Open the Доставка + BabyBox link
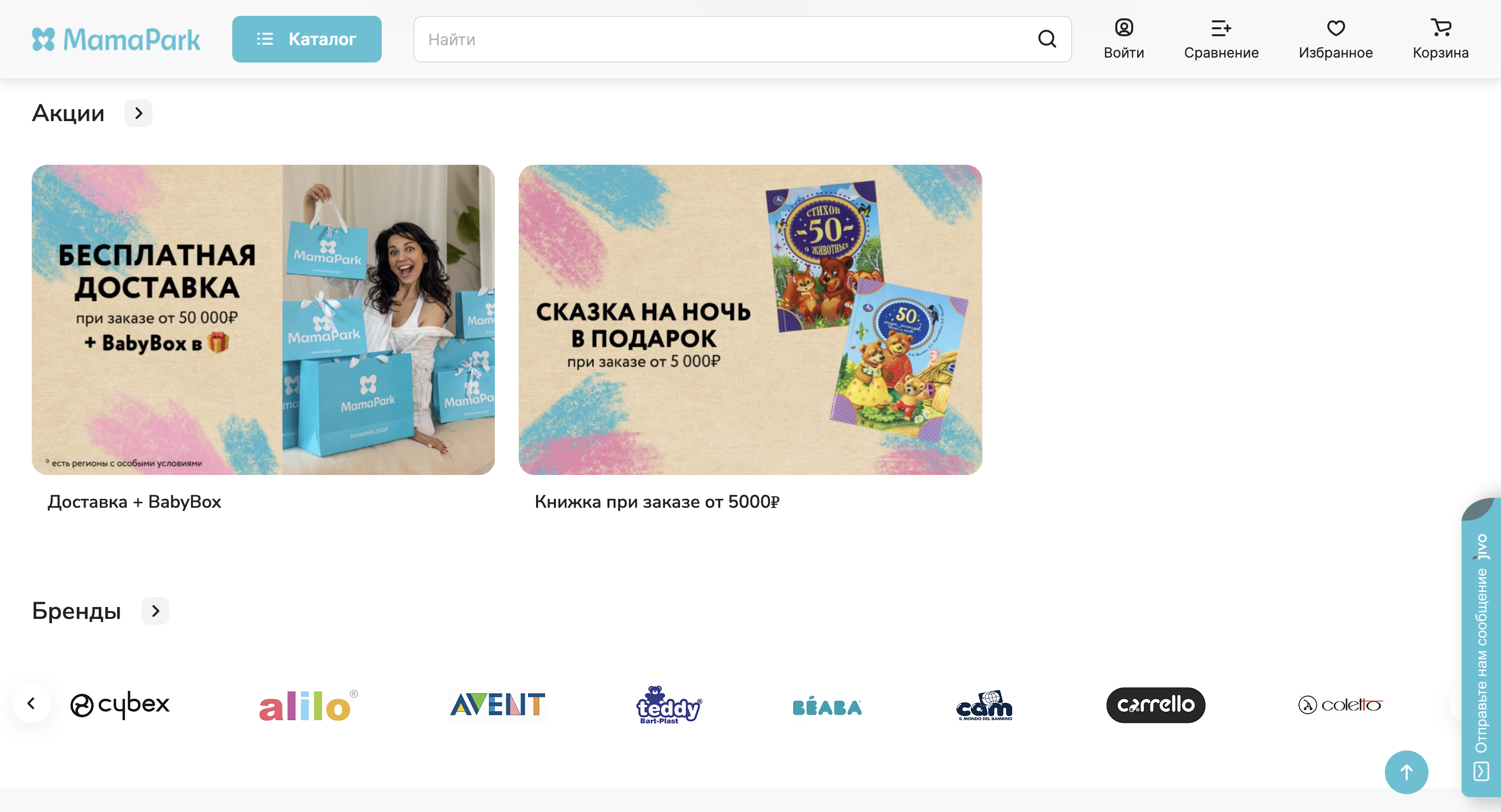The width and height of the screenshot is (1501, 812). 134,501
